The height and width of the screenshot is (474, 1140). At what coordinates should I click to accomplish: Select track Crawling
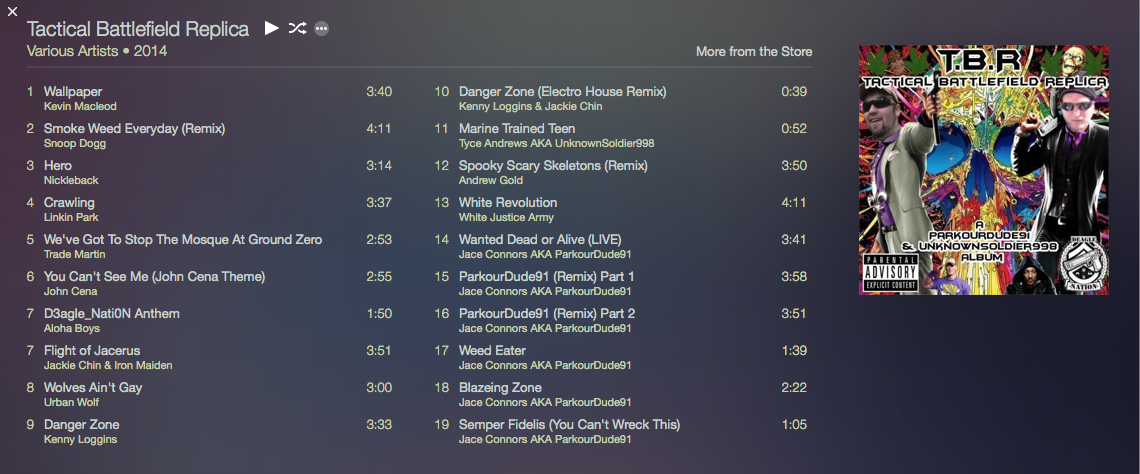(x=69, y=203)
